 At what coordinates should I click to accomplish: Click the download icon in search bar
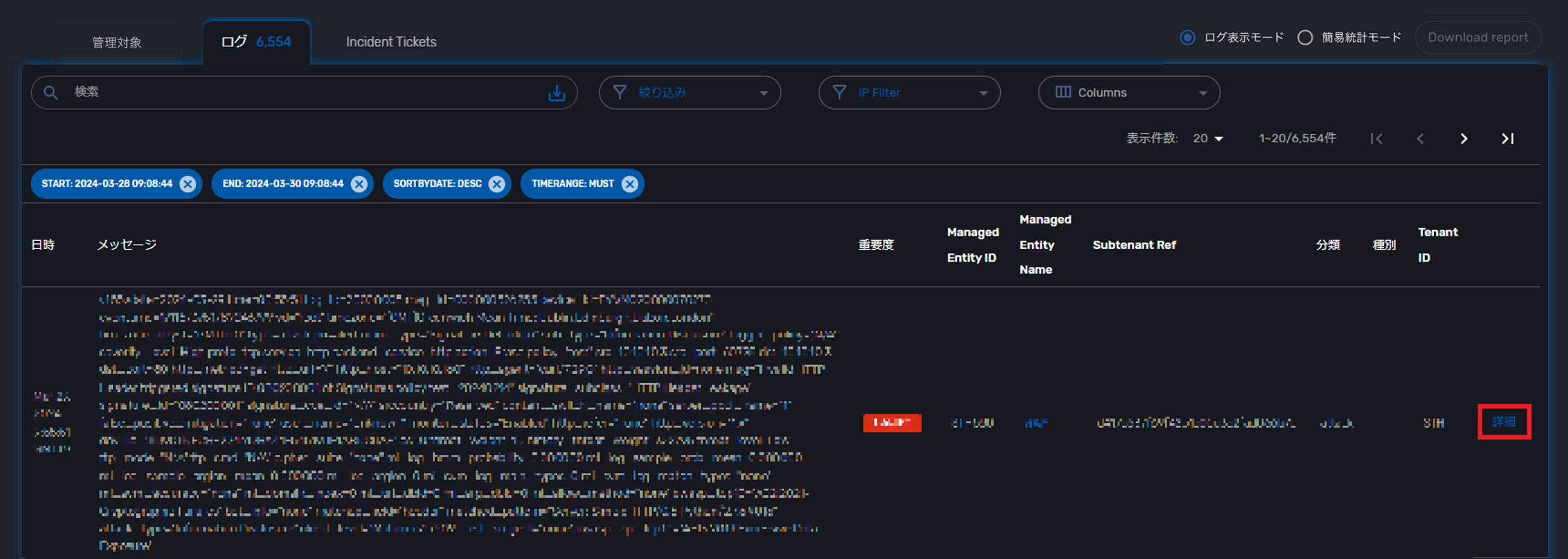556,93
